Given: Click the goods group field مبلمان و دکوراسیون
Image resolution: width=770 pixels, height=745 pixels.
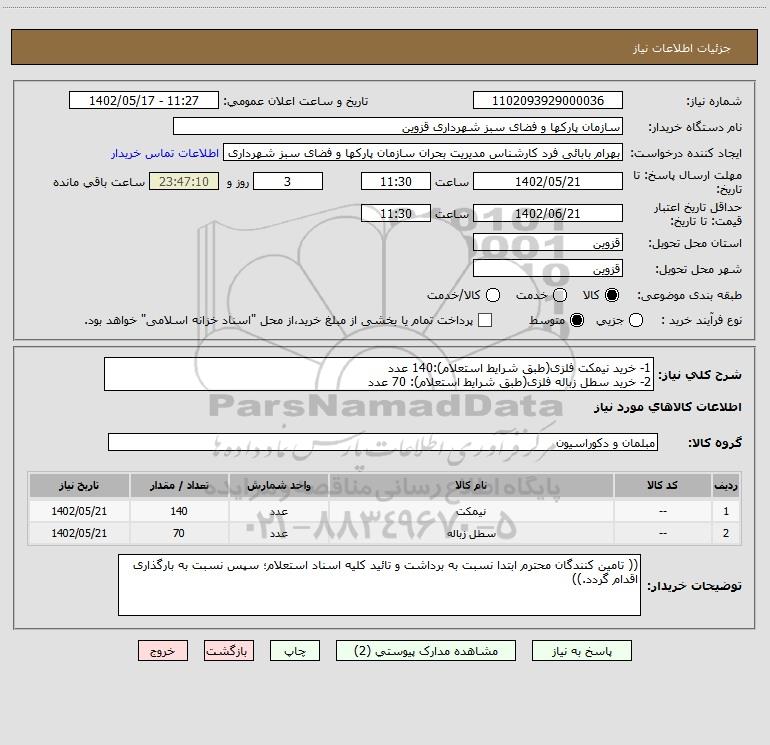Looking at the screenshot, I should click(383, 442).
